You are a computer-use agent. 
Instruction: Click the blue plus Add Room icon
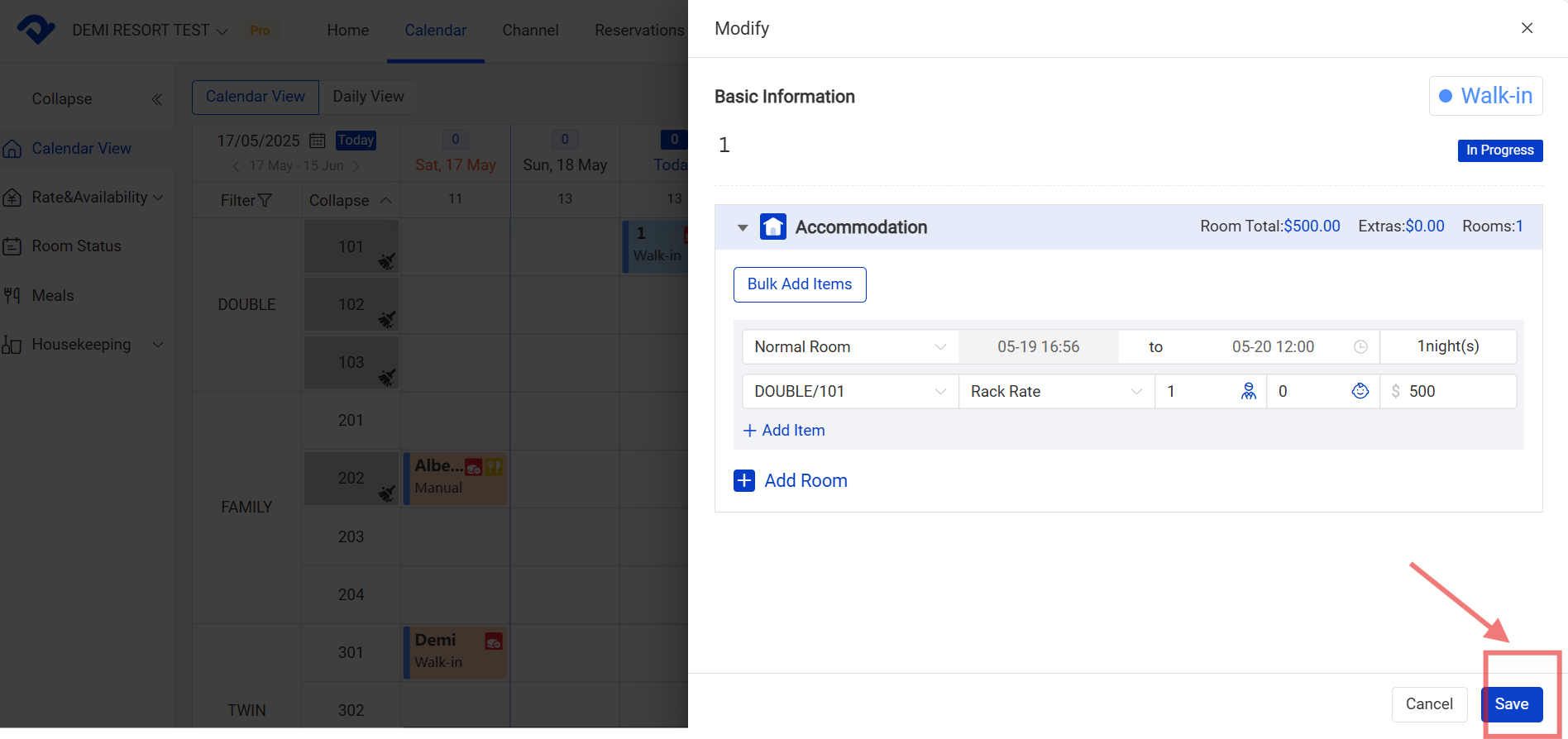(744, 480)
